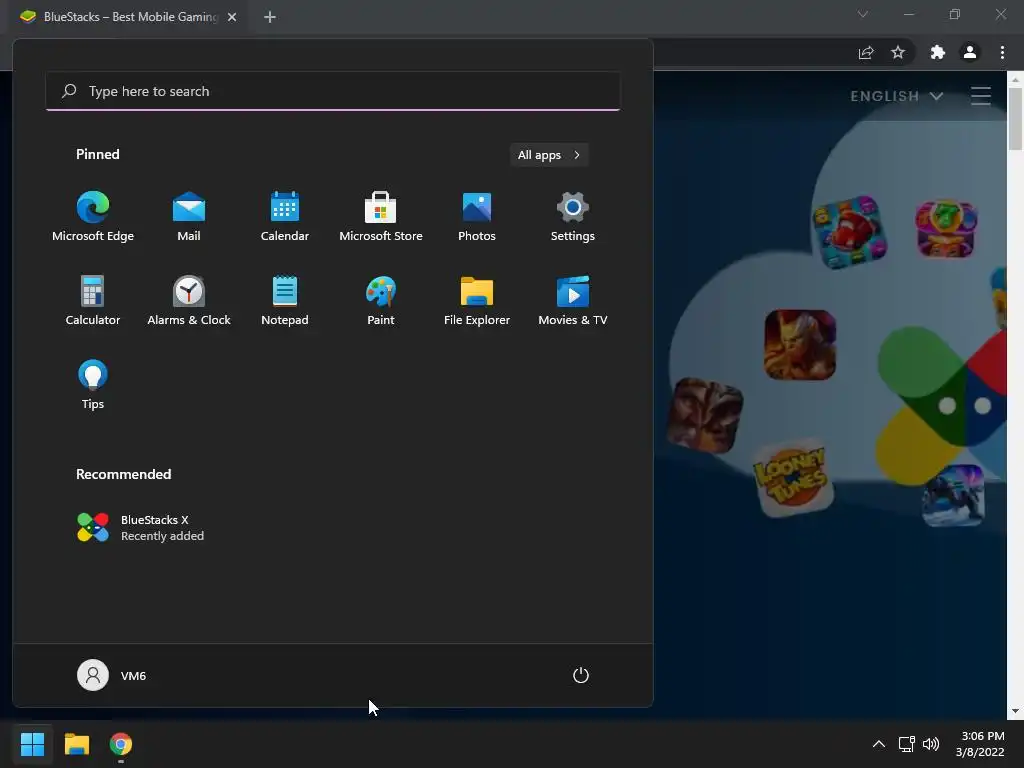Open Chrome tab search dropdown
Image resolution: width=1024 pixels, height=768 pixels.
tap(863, 14)
